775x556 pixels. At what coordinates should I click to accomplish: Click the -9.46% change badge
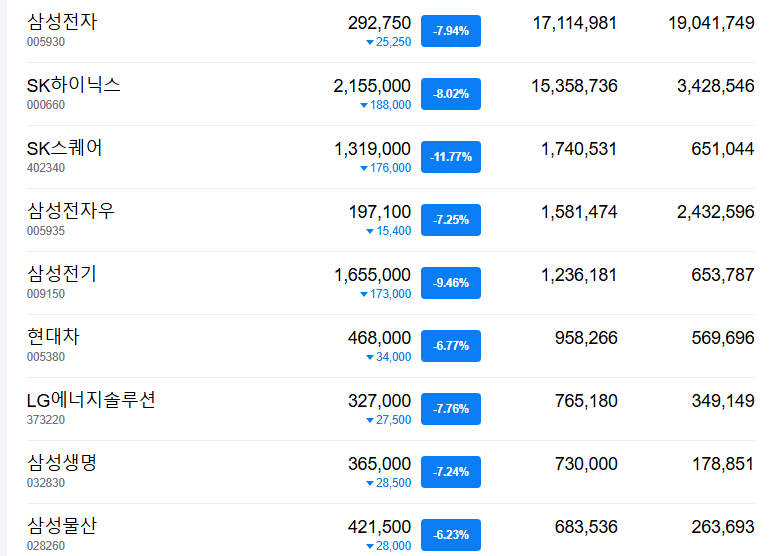[451, 283]
